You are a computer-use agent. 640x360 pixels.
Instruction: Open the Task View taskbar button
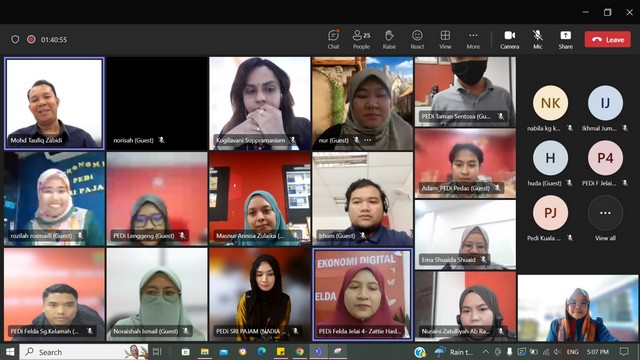tap(157, 351)
